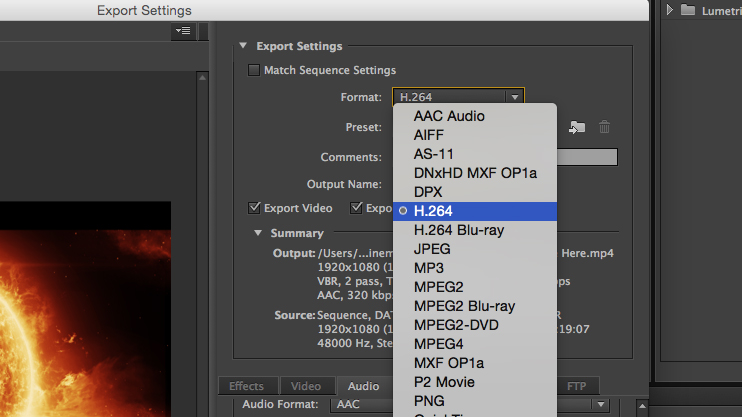The width and height of the screenshot is (742, 417).
Task: Open the Audio Format dropdown arrow
Action: click(601, 405)
